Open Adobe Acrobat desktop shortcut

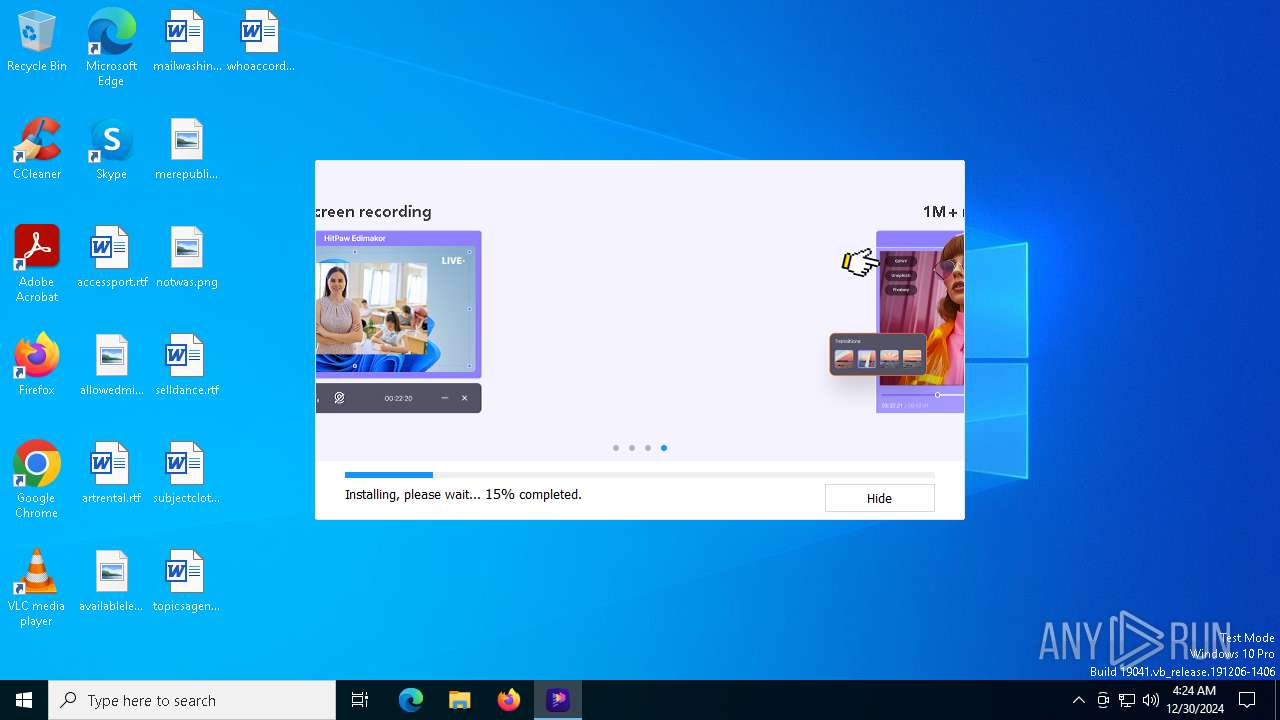37,264
